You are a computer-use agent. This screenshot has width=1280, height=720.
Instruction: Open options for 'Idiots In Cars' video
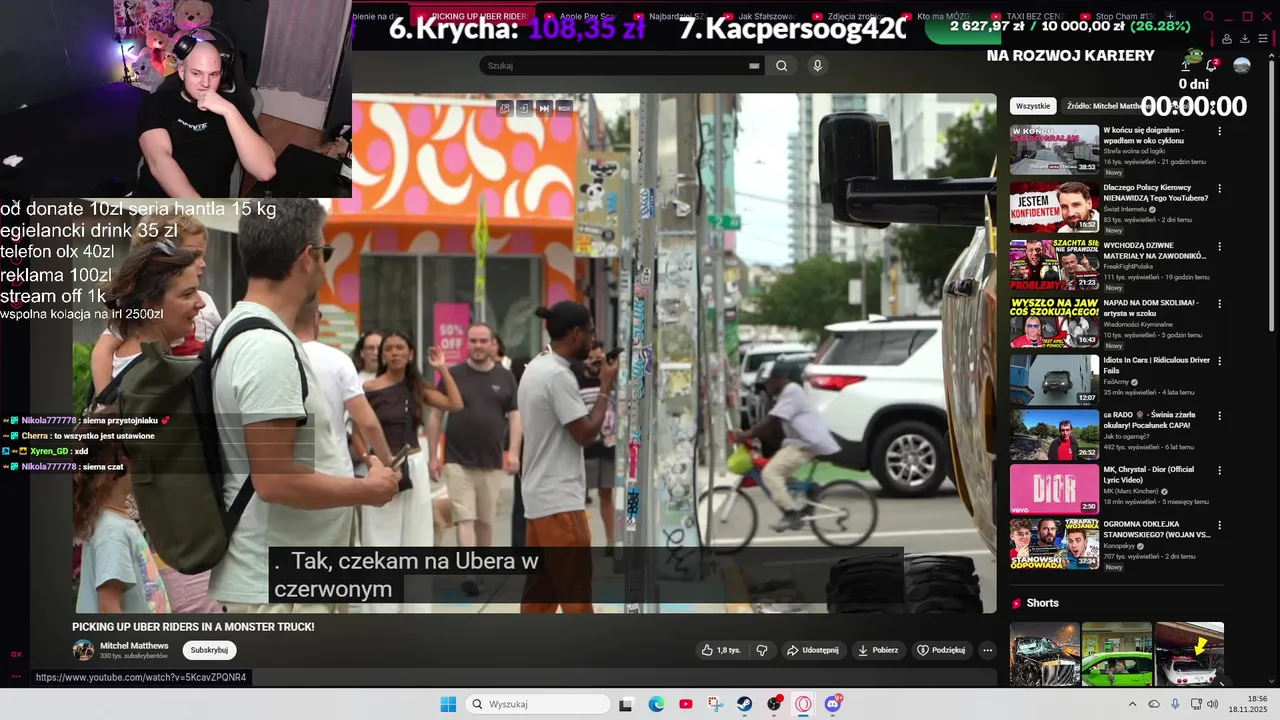1219,361
